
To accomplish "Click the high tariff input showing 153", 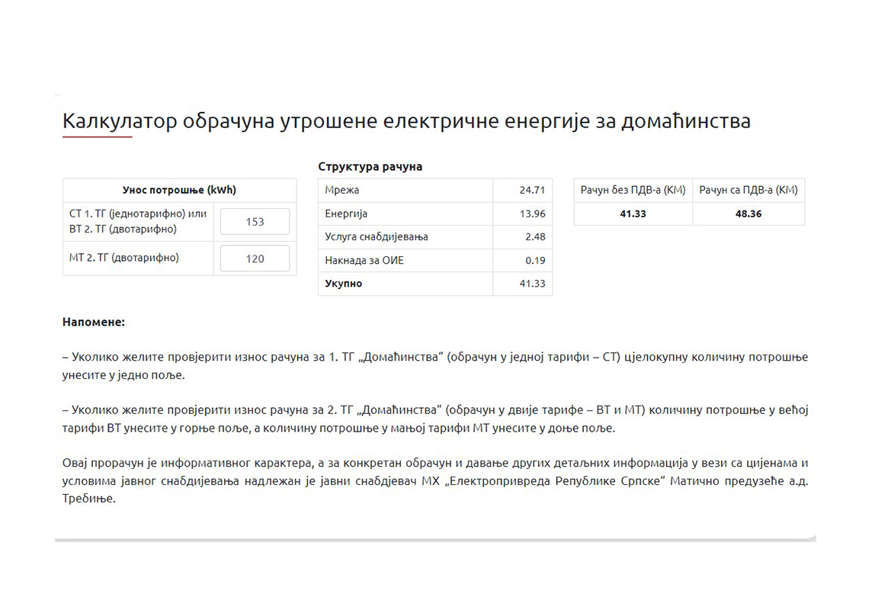I will pos(254,222).
